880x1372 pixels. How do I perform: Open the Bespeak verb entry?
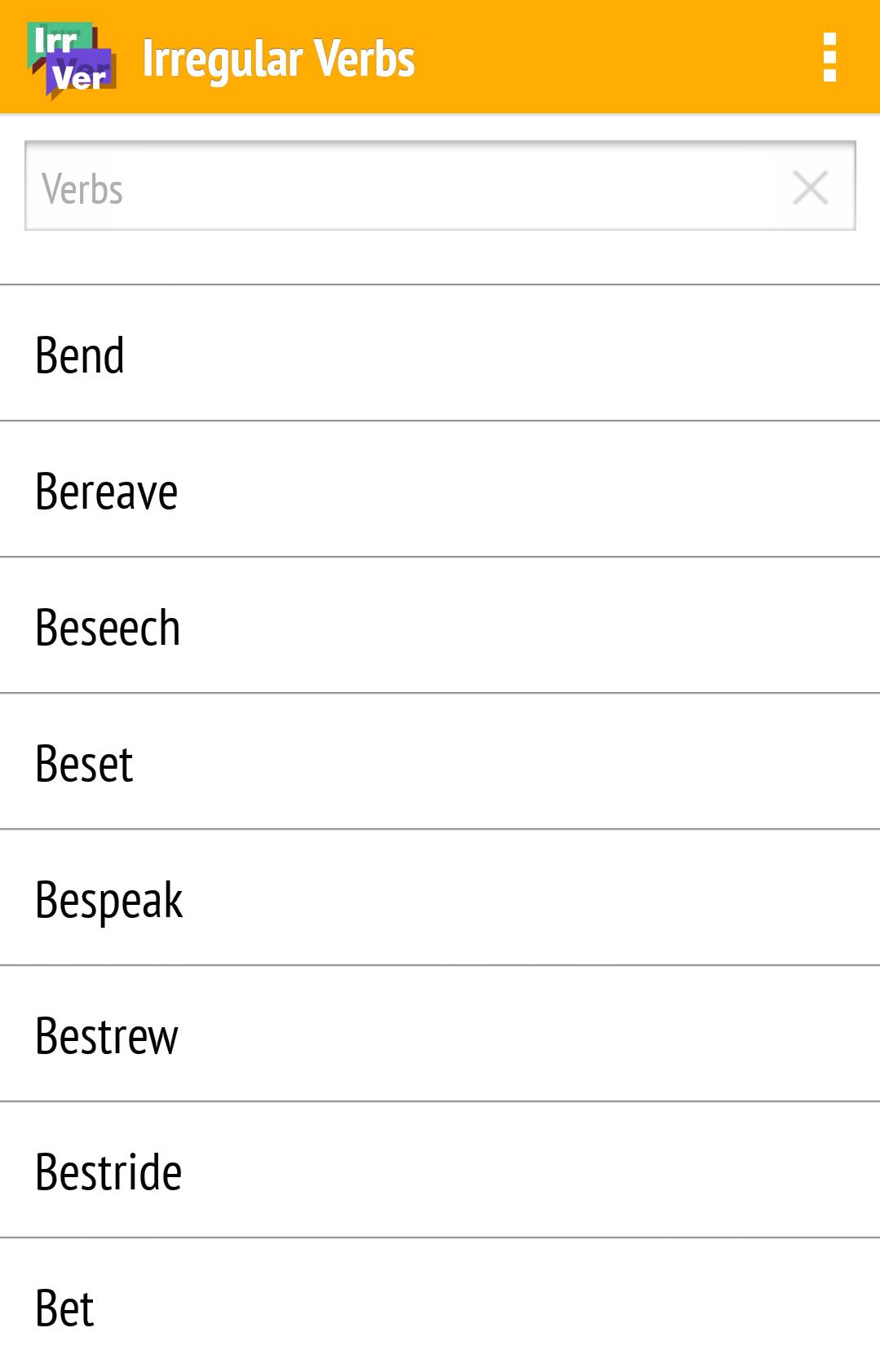[440, 900]
